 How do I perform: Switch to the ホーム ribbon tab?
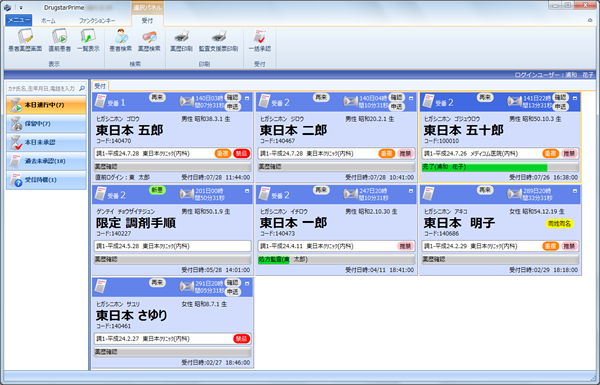(x=48, y=21)
